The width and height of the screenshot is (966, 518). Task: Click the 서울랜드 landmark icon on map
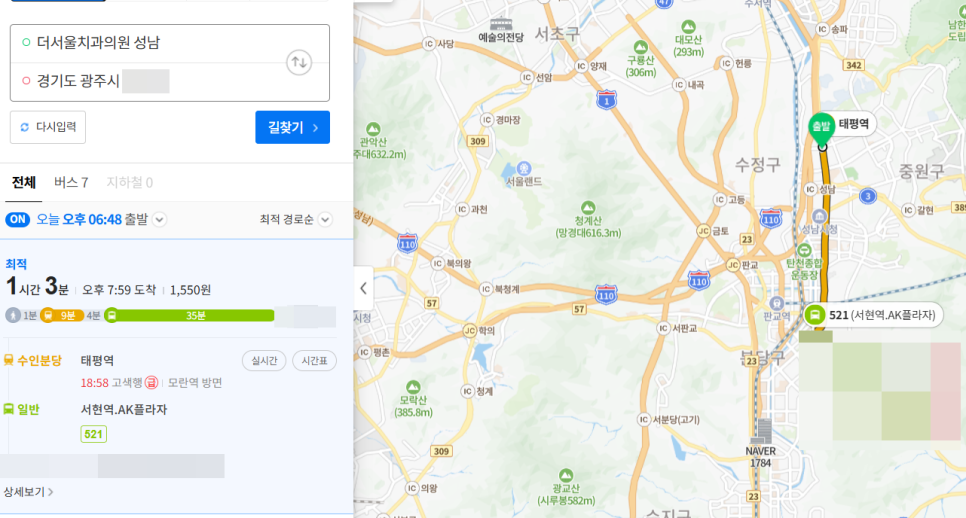(524, 168)
